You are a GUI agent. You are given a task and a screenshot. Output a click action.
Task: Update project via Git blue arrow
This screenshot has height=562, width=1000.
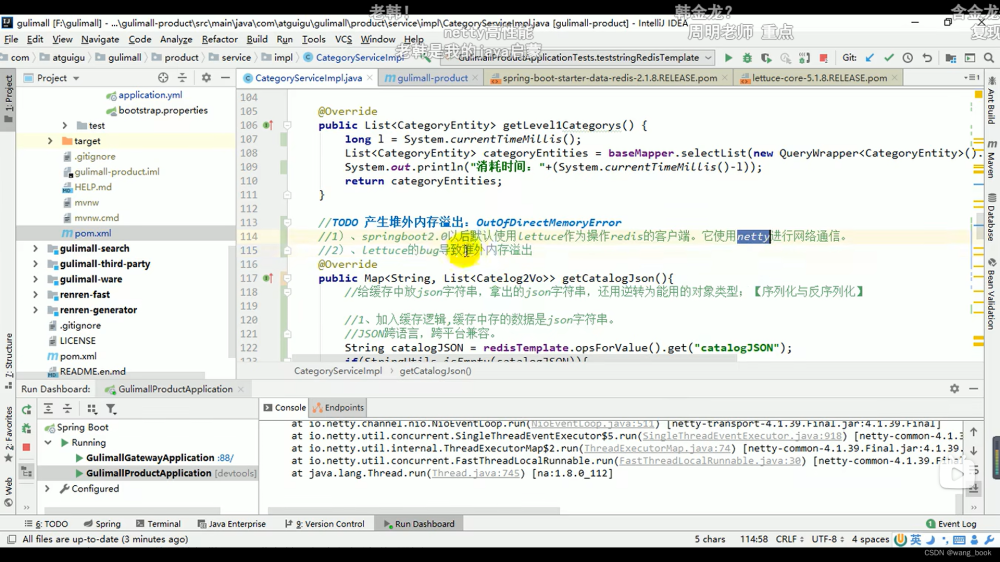tap(870, 57)
